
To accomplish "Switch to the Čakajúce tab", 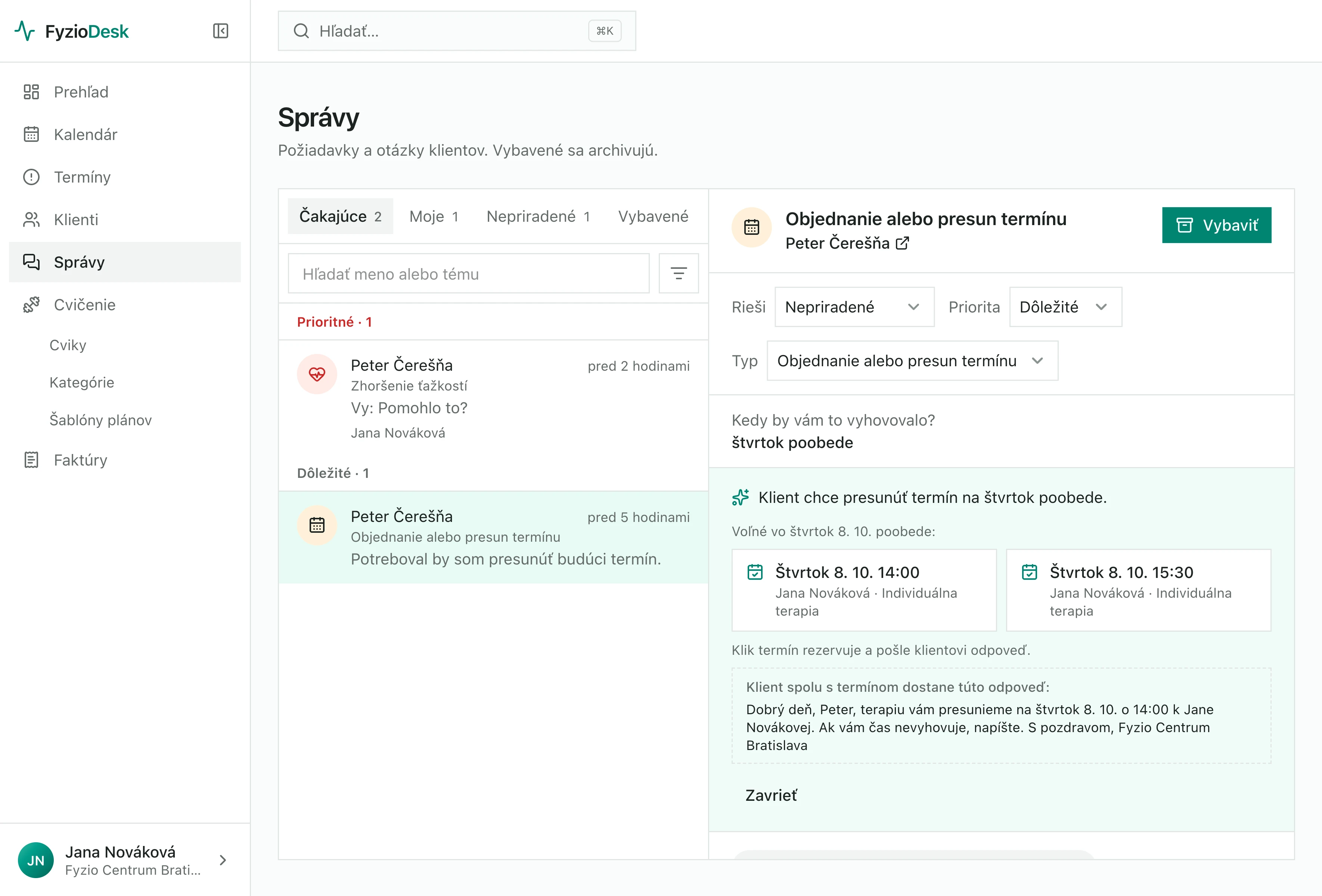I will pyautogui.click(x=340, y=216).
